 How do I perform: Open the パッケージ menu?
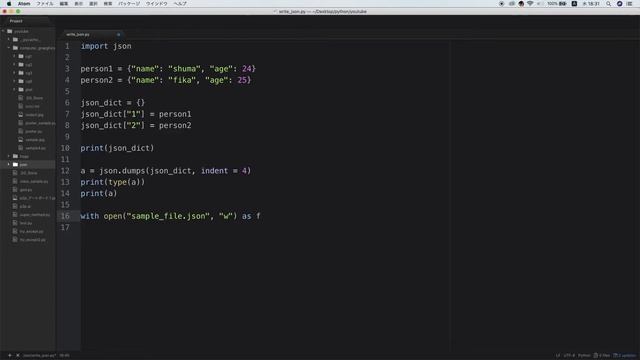(129, 4)
